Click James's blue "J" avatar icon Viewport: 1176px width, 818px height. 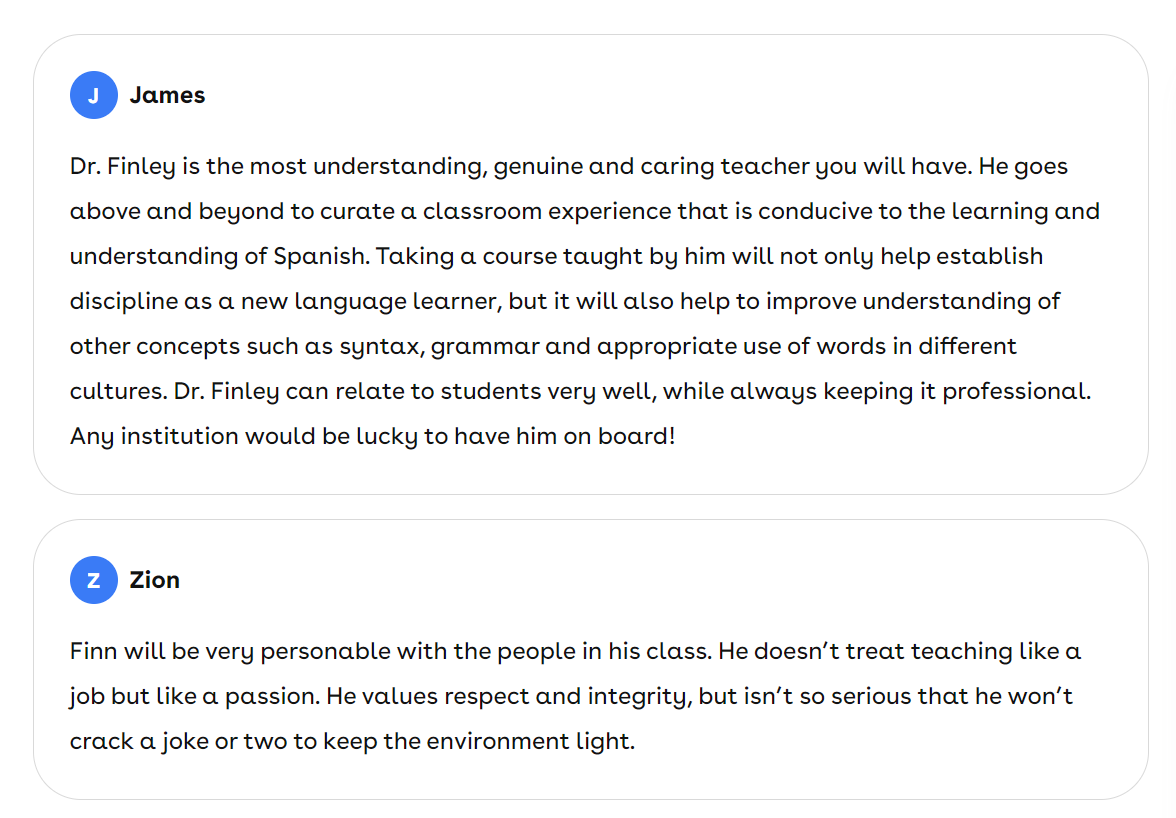point(94,95)
